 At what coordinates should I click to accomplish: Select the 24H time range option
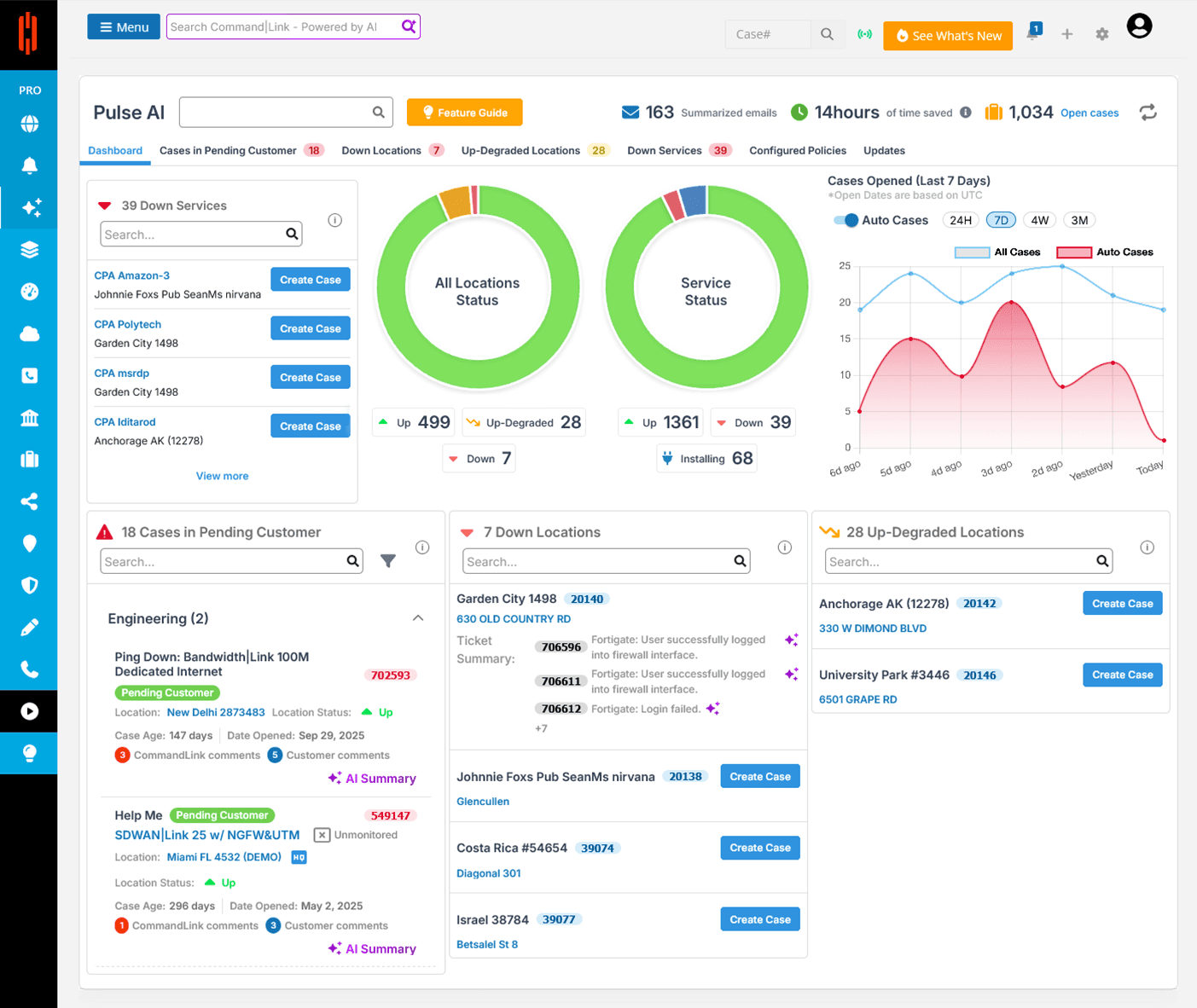point(961,220)
